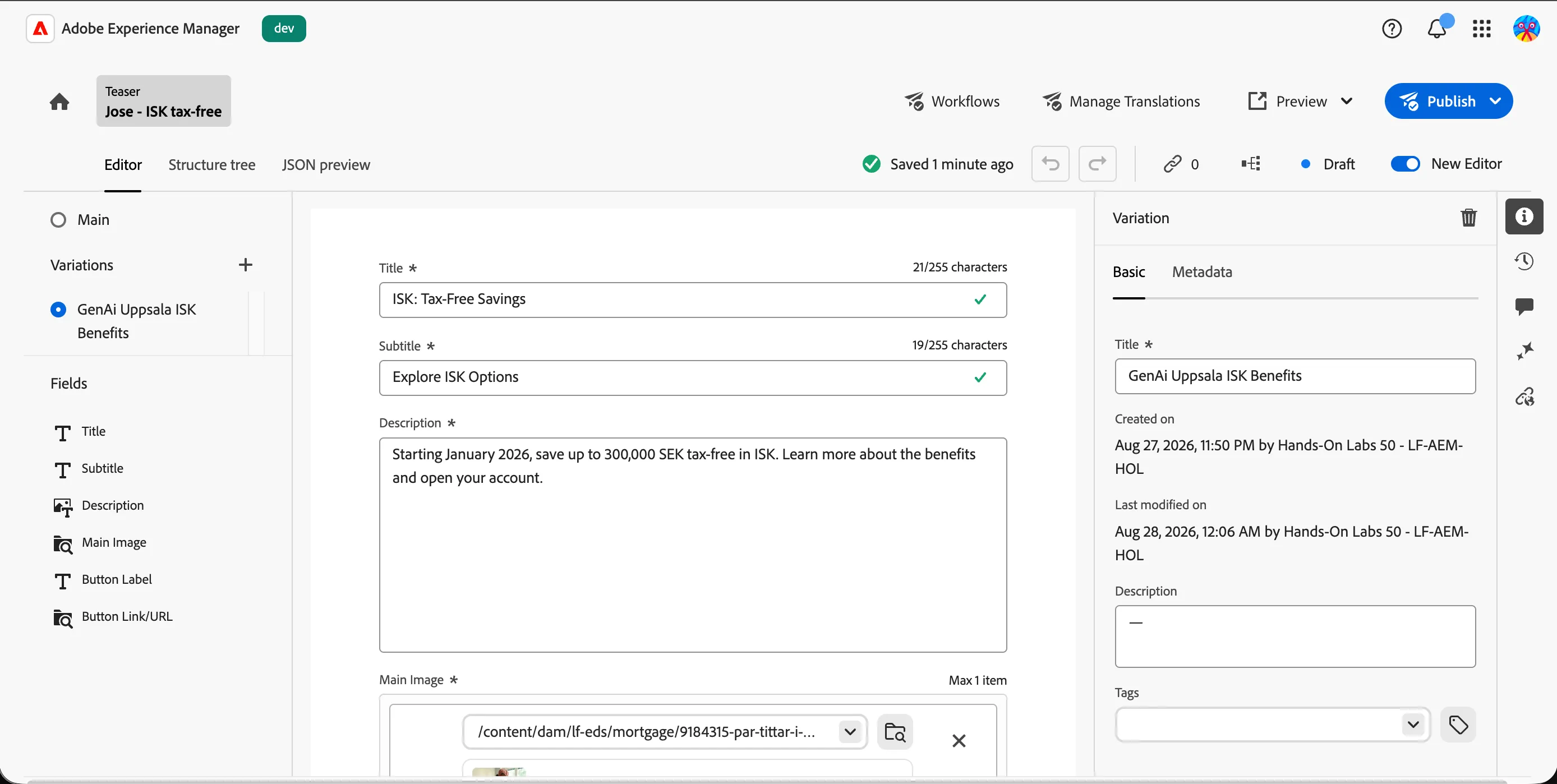
Task: Open the help question mark icon
Action: coord(1392,29)
